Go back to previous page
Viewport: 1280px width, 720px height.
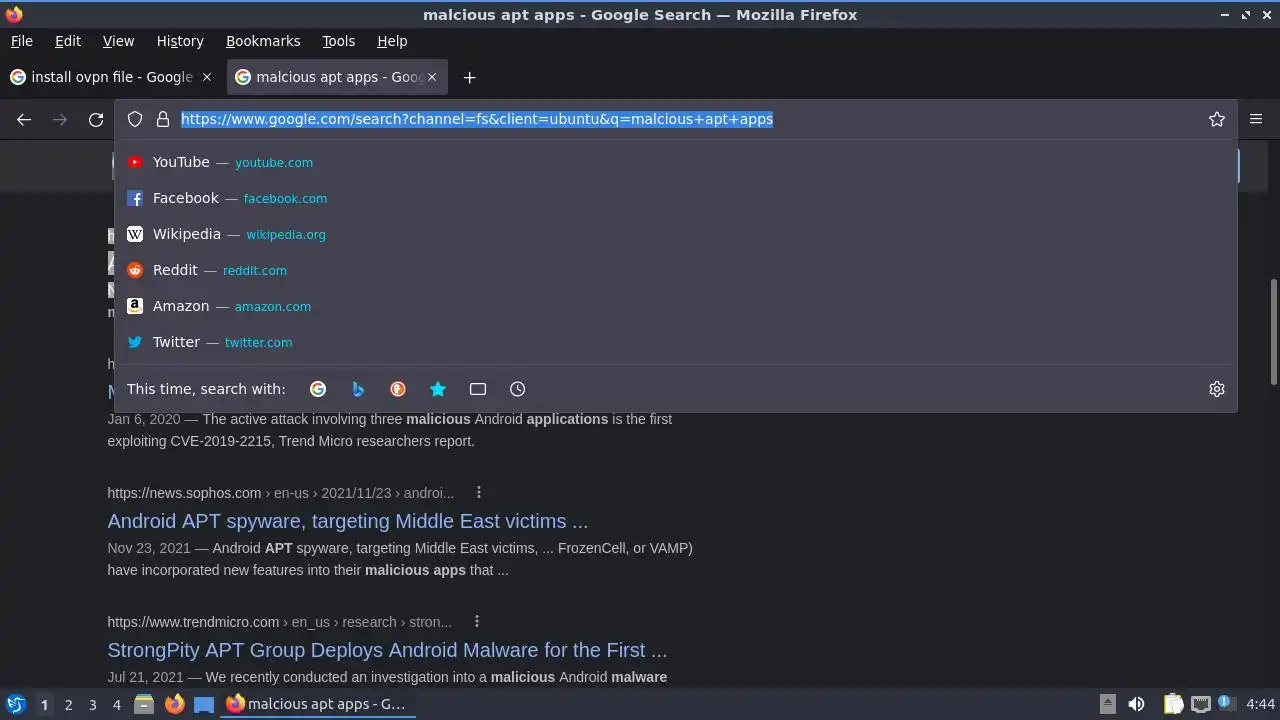24,119
